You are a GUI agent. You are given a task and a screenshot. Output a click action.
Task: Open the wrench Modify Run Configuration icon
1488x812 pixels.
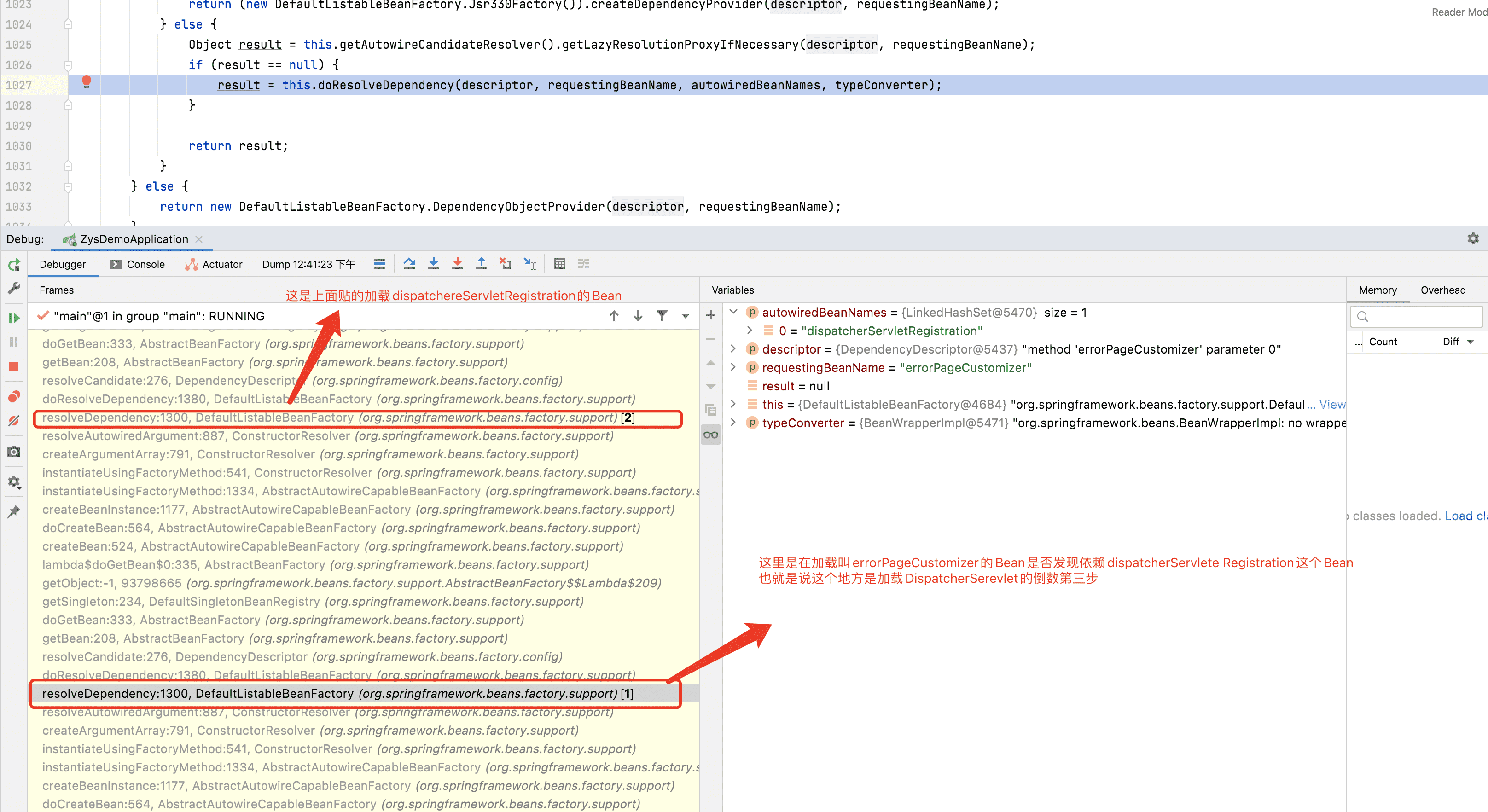(14, 288)
